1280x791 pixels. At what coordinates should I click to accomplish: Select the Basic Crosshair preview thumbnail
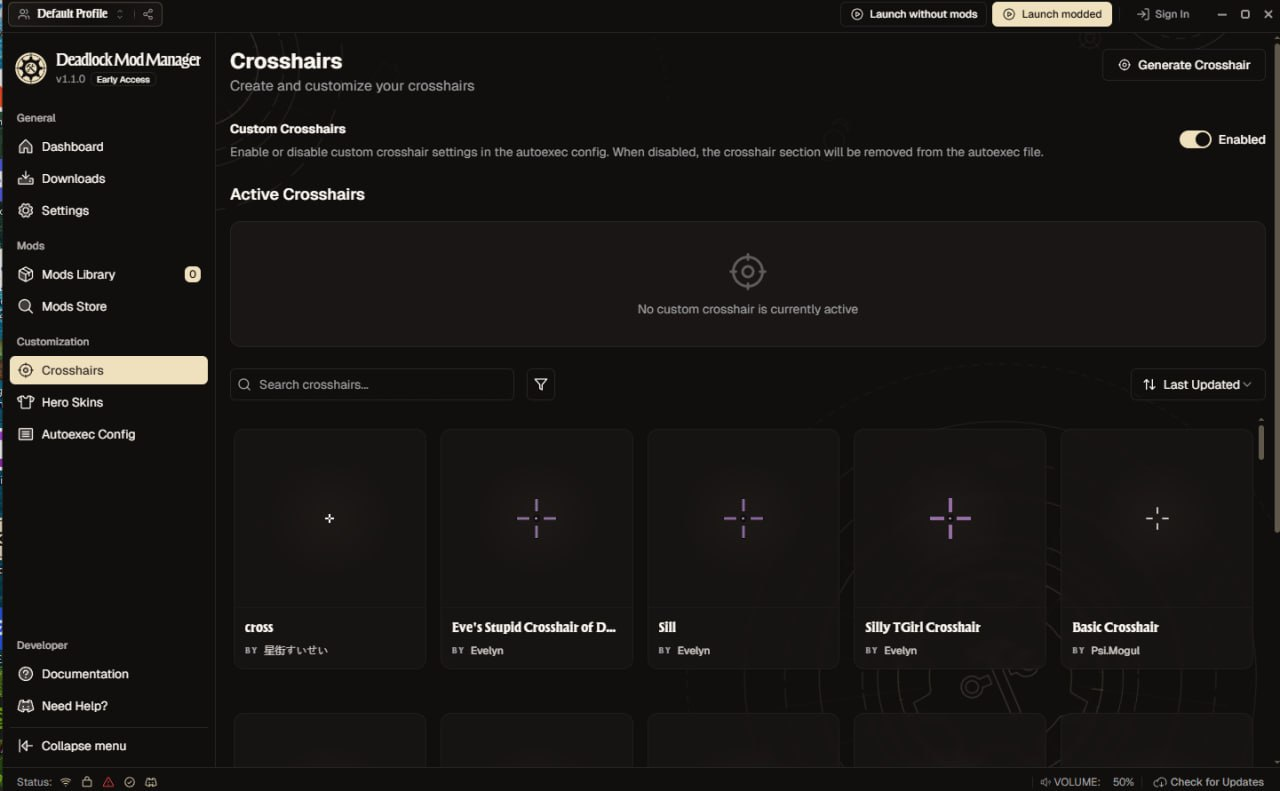(x=1157, y=518)
